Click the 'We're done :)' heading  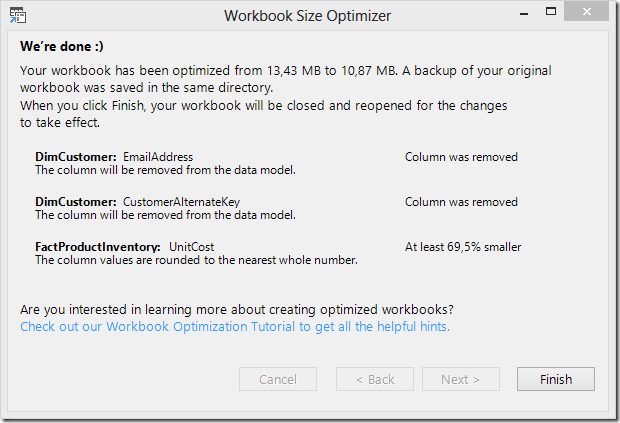[62, 46]
